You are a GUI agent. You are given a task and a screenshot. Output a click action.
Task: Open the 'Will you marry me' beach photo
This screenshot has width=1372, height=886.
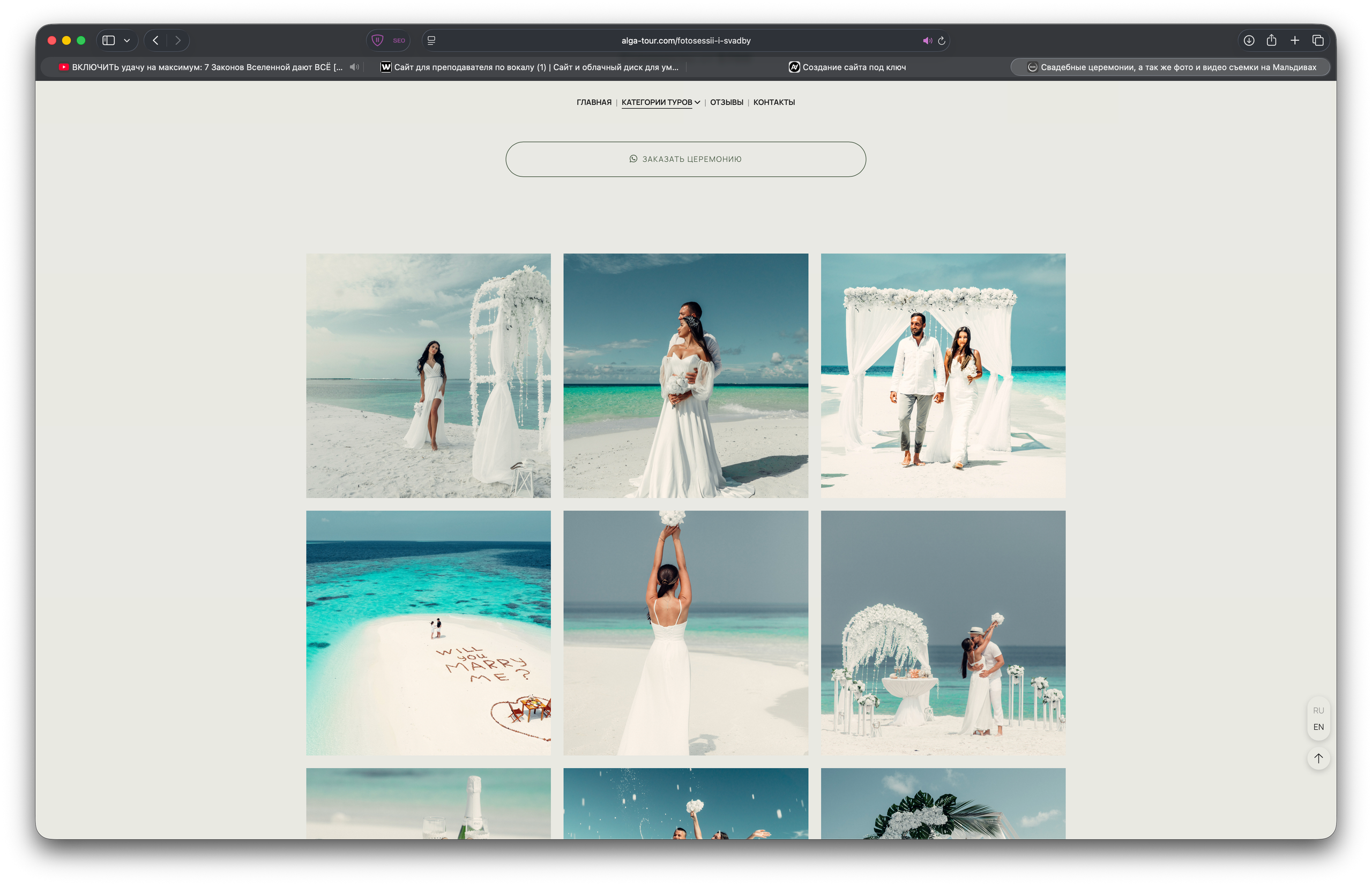(x=428, y=633)
